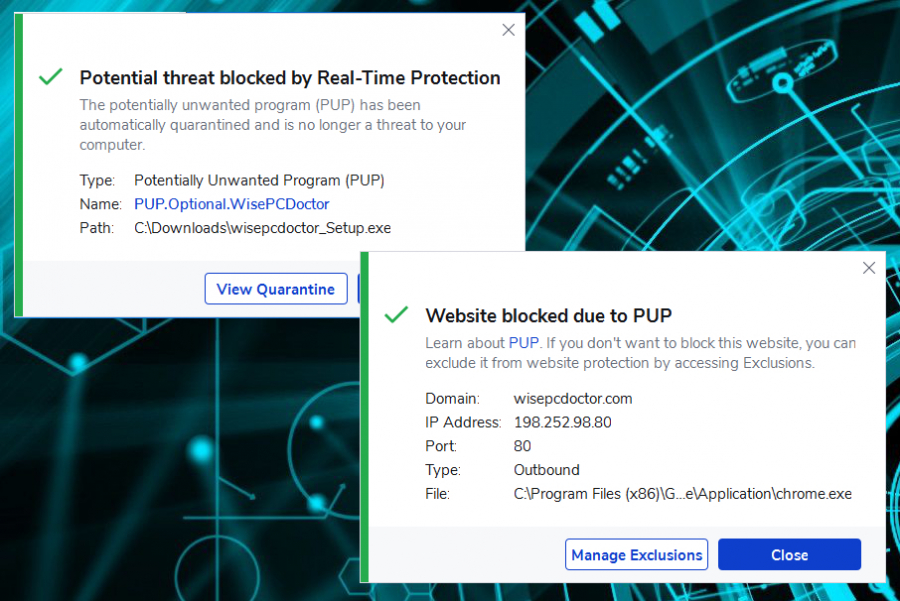Click the green status bar on the Website blocked popup
This screenshot has width=900, height=601.
[x=364, y=417]
